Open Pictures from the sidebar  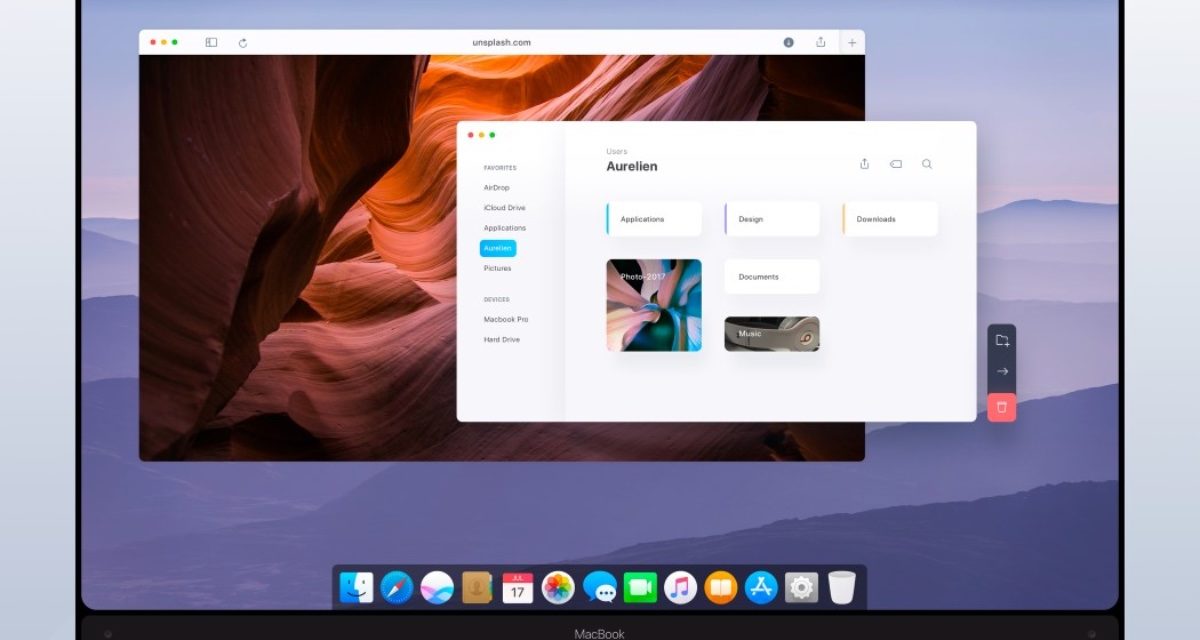497,268
